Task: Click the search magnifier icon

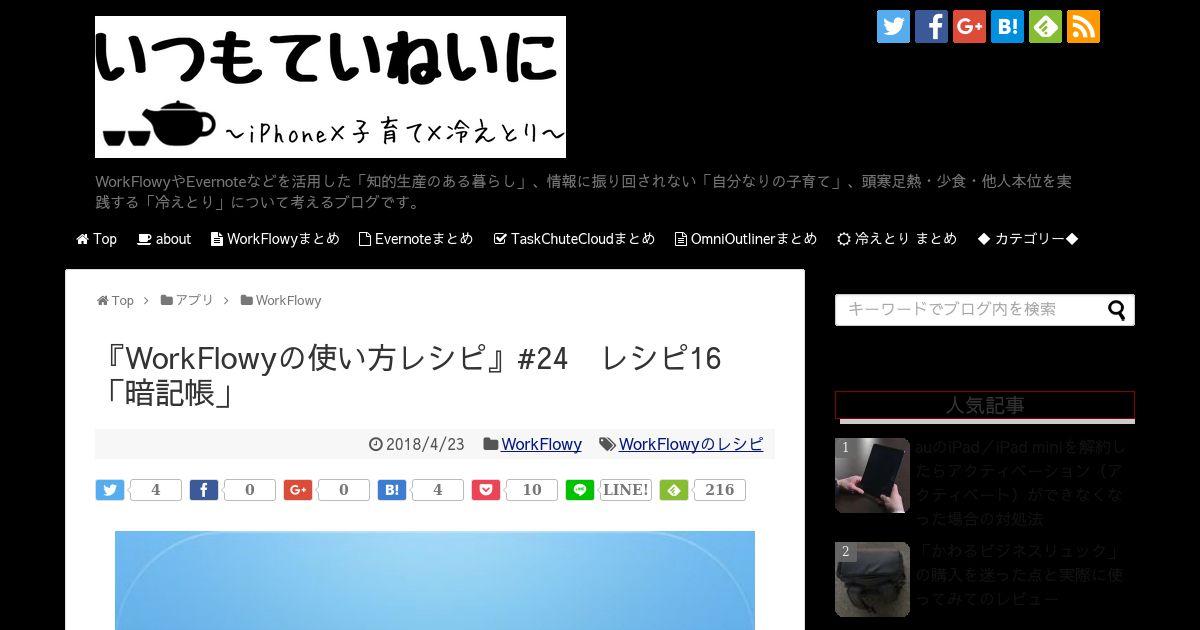Action: click(1116, 310)
